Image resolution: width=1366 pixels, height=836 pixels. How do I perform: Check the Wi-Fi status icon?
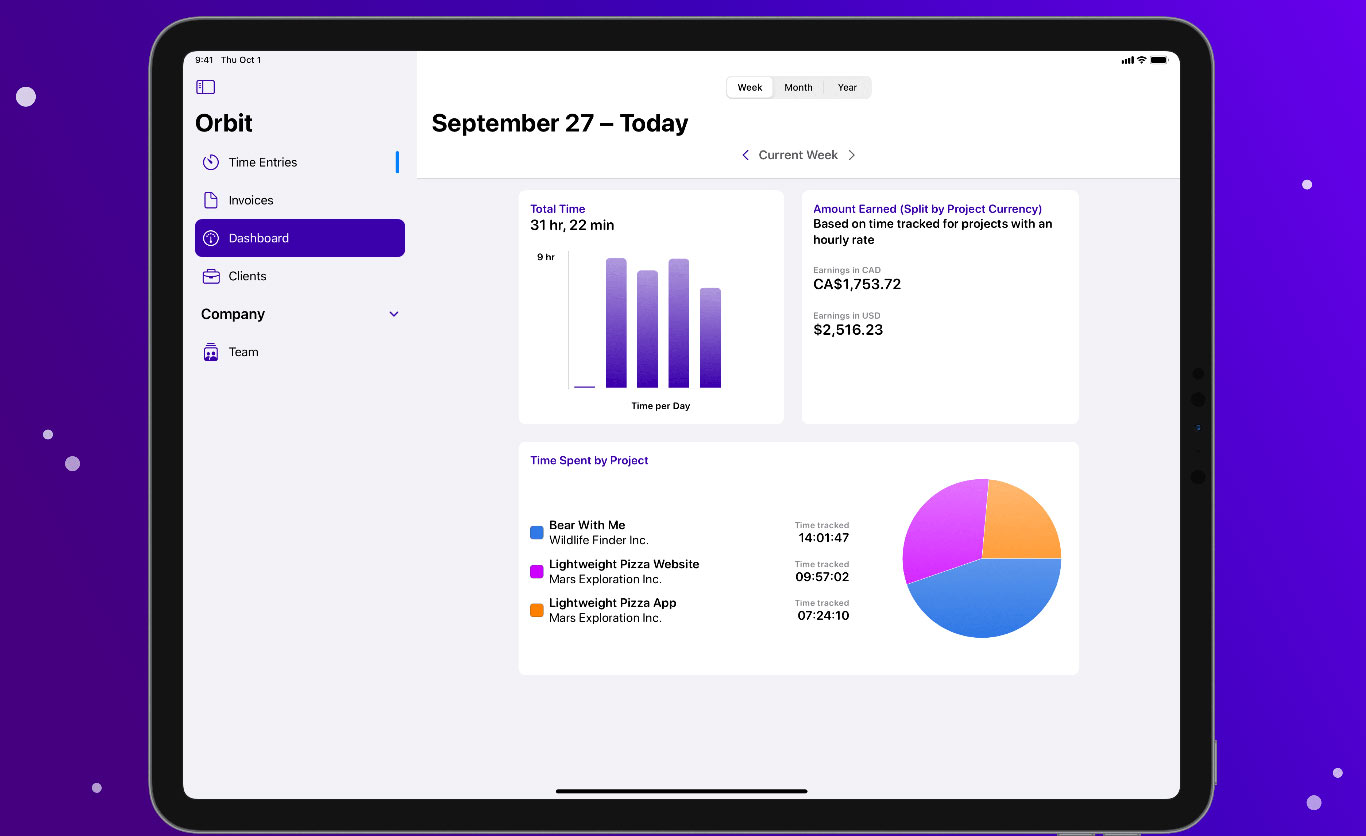coord(1141,60)
